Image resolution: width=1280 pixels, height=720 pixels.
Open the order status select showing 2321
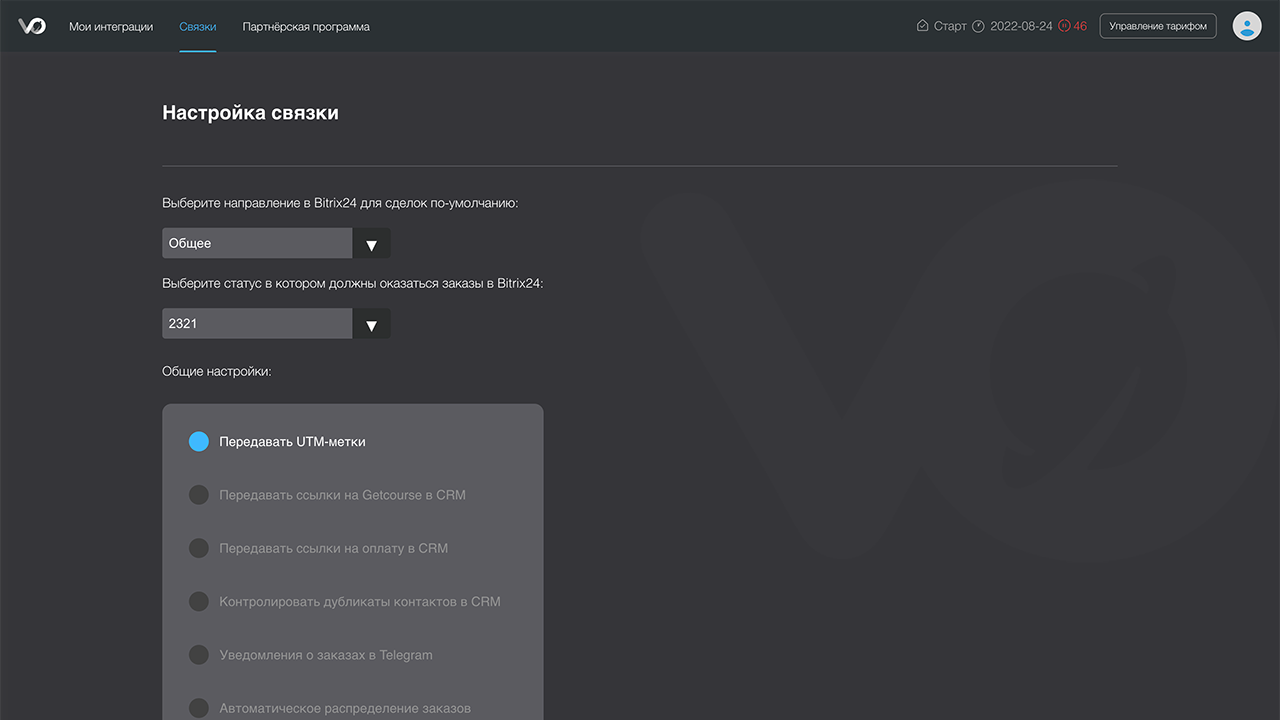[x=257, y=324]
